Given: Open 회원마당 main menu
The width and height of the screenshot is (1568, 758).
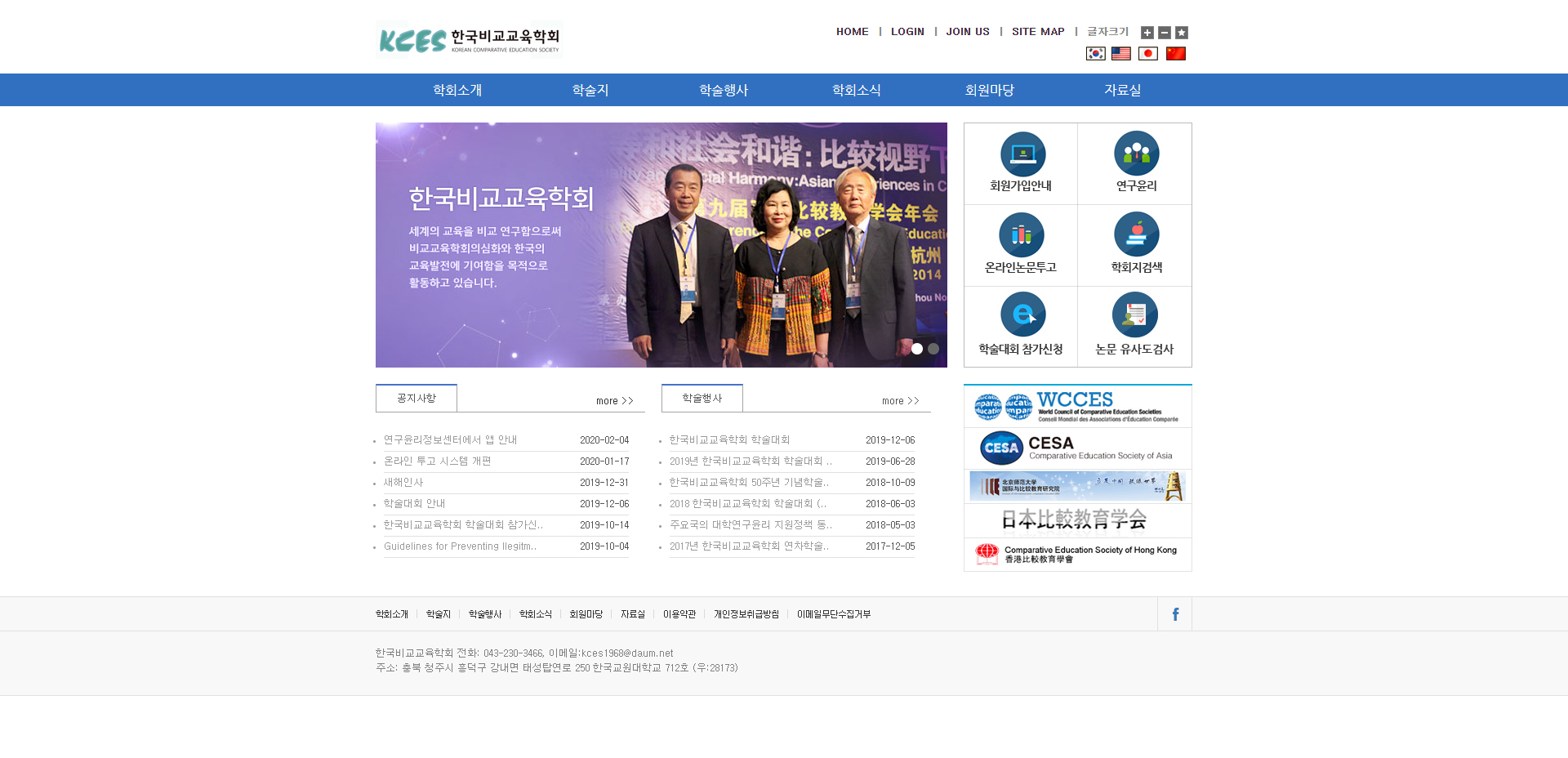Looking at the screenshot, I should [990, 90].
